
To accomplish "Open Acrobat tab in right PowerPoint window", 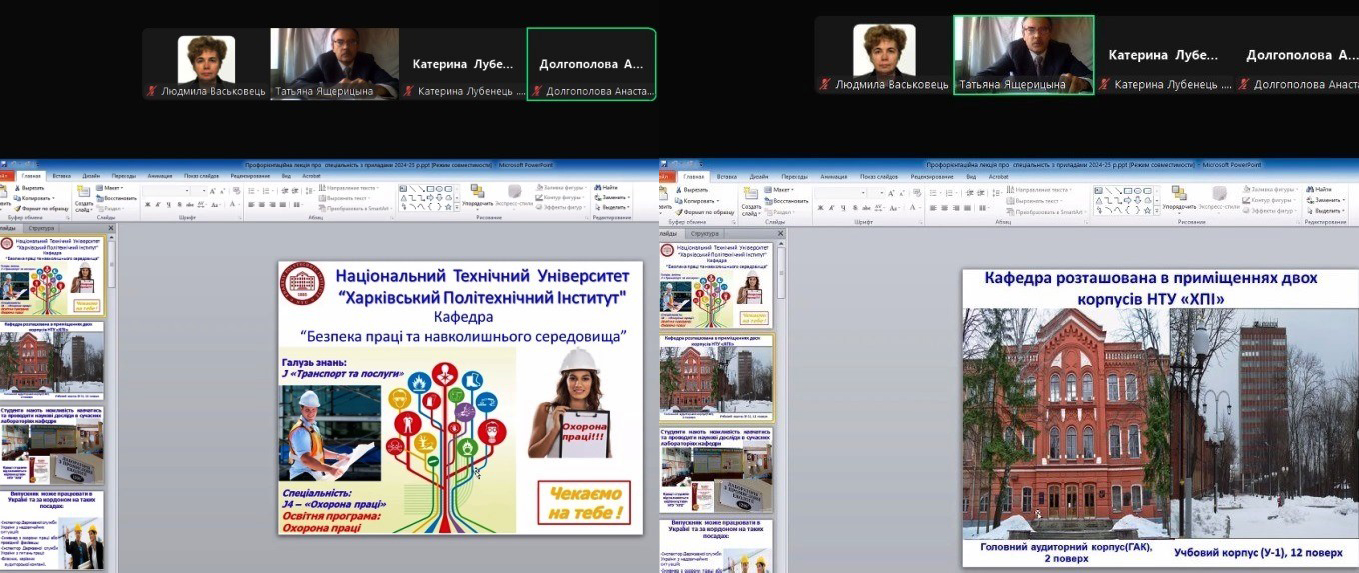I will [x=999, y=177].
